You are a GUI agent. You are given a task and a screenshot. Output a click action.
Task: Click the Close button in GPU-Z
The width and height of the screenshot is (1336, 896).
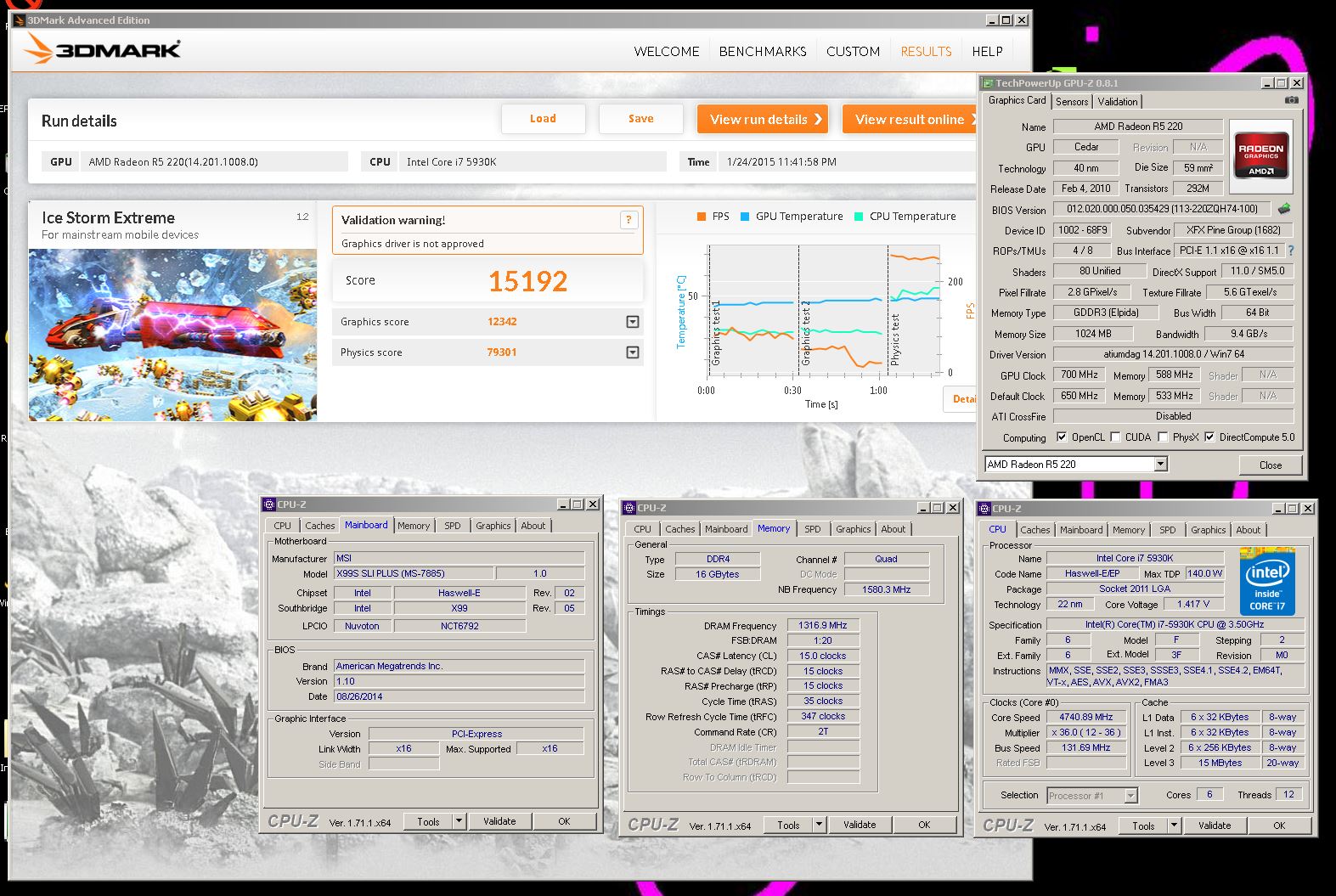coord(1271,465)
